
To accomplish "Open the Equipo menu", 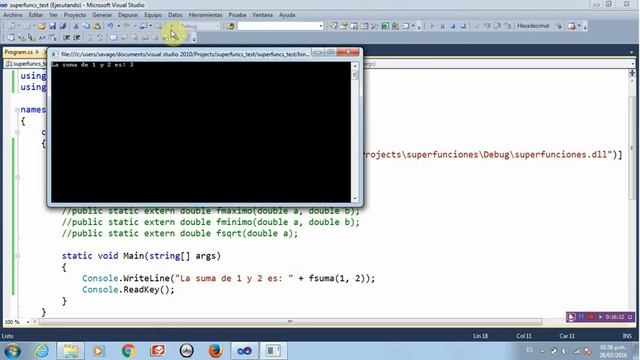I will pos(153,15).
